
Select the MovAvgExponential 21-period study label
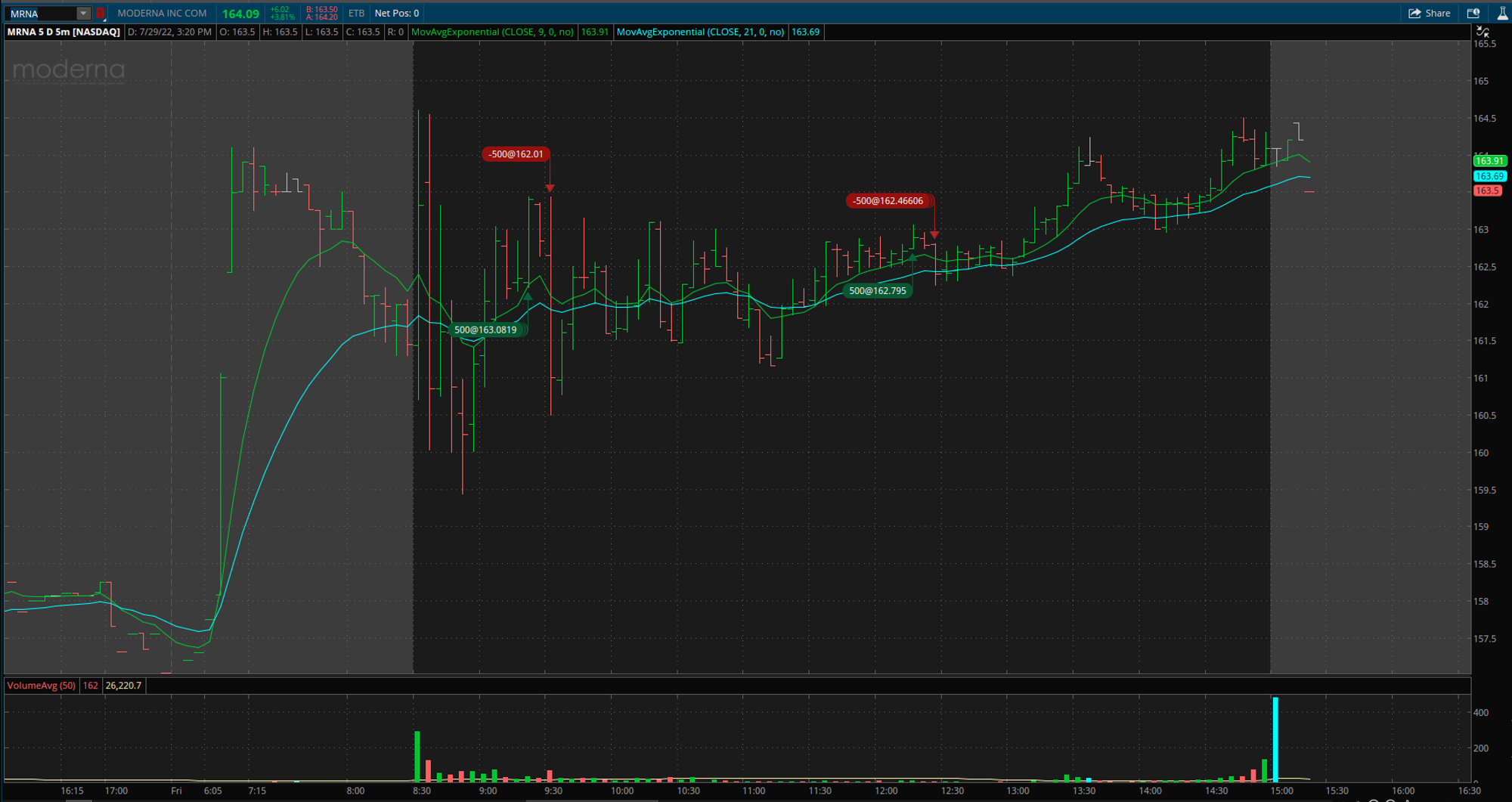[703, 32]
